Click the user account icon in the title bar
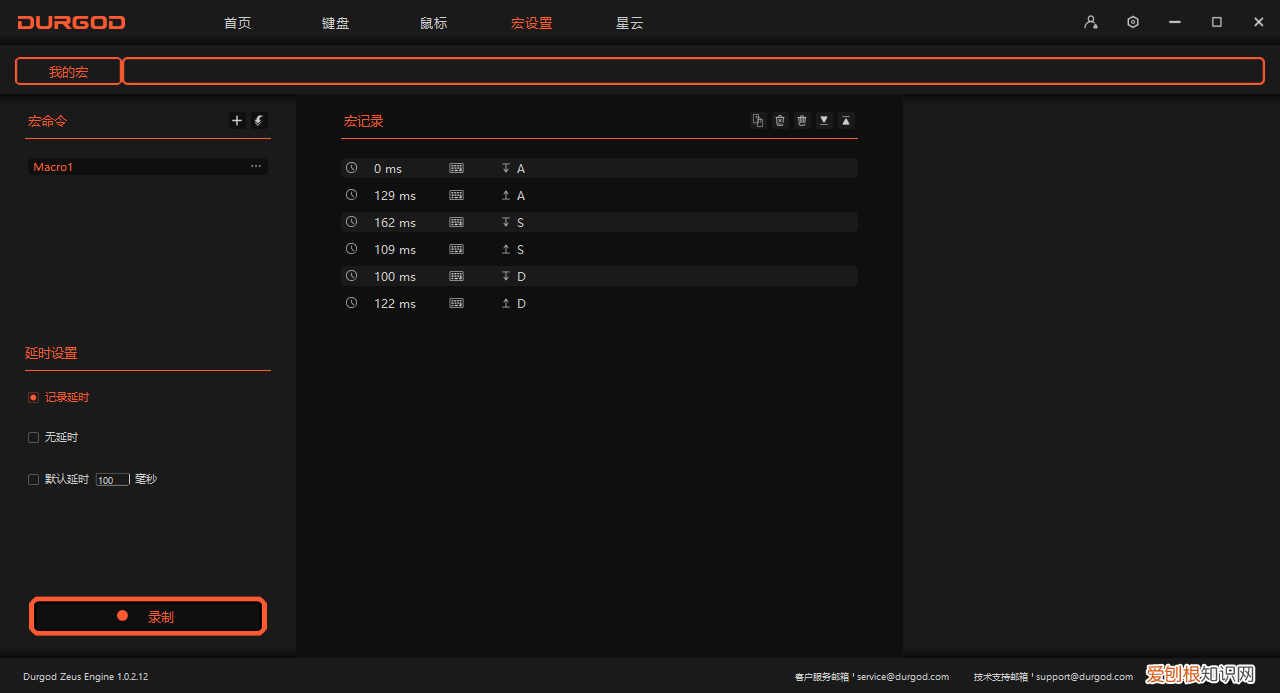The height and width of the screenshot is (693, 1280). (1090, 21)
